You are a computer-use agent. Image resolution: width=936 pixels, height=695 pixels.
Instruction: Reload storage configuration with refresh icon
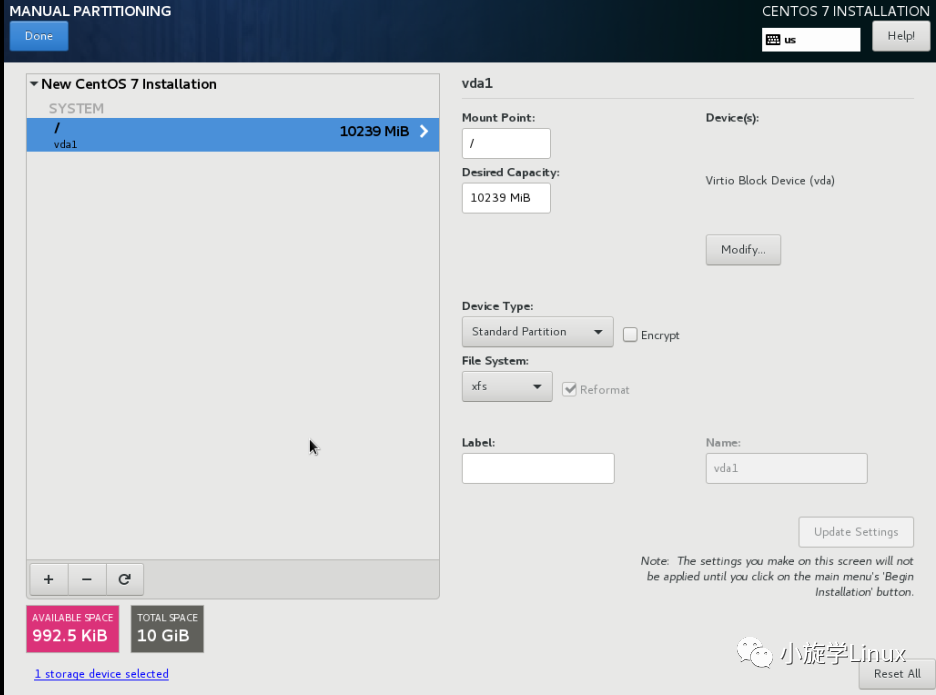tap(125, 579)
